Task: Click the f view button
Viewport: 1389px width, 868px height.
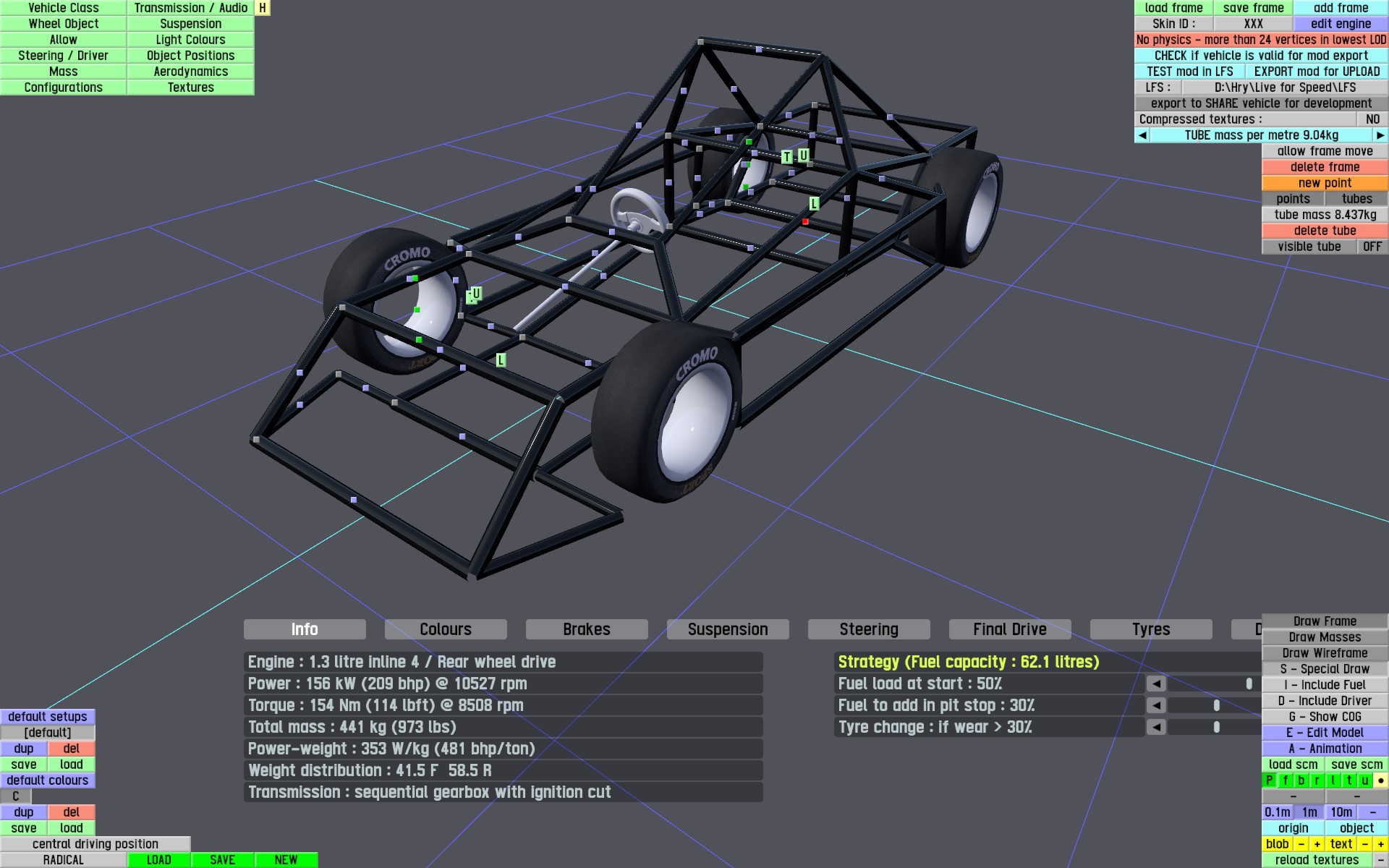Action: [x=1286, y=780]
